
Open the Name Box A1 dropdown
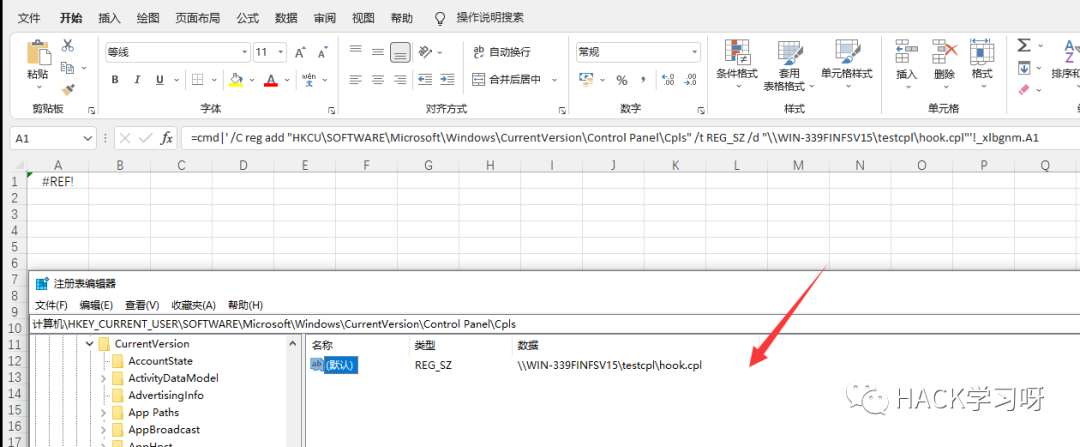[x=88, y=138]
